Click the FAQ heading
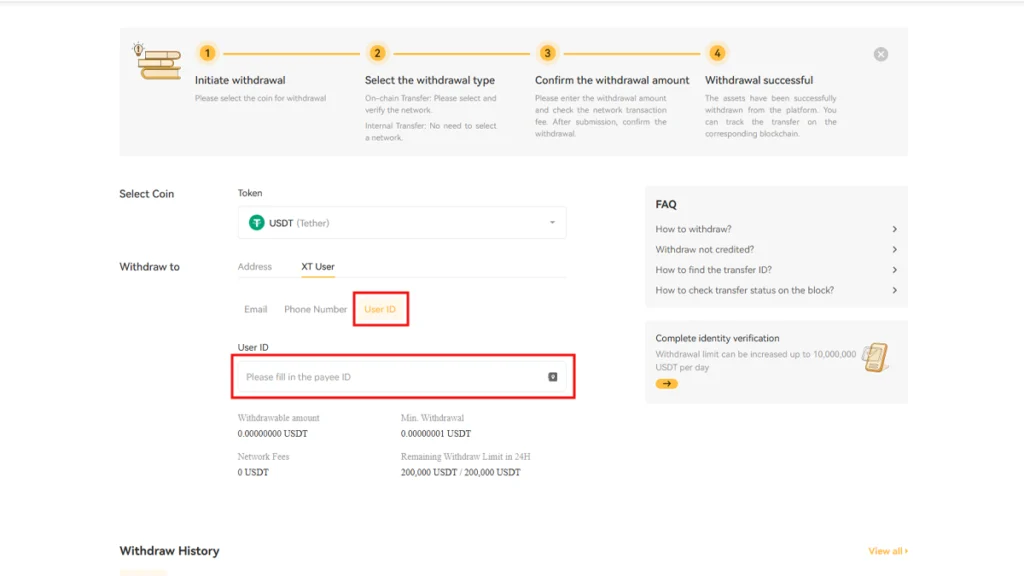This screenshot has height=576, width=1024. pos(666,204)
